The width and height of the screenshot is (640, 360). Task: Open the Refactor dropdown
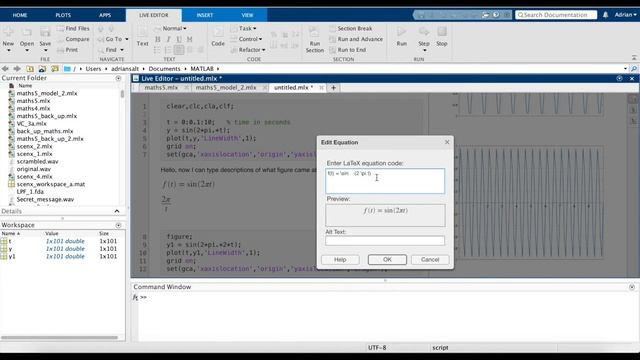[x=248, y=50]
